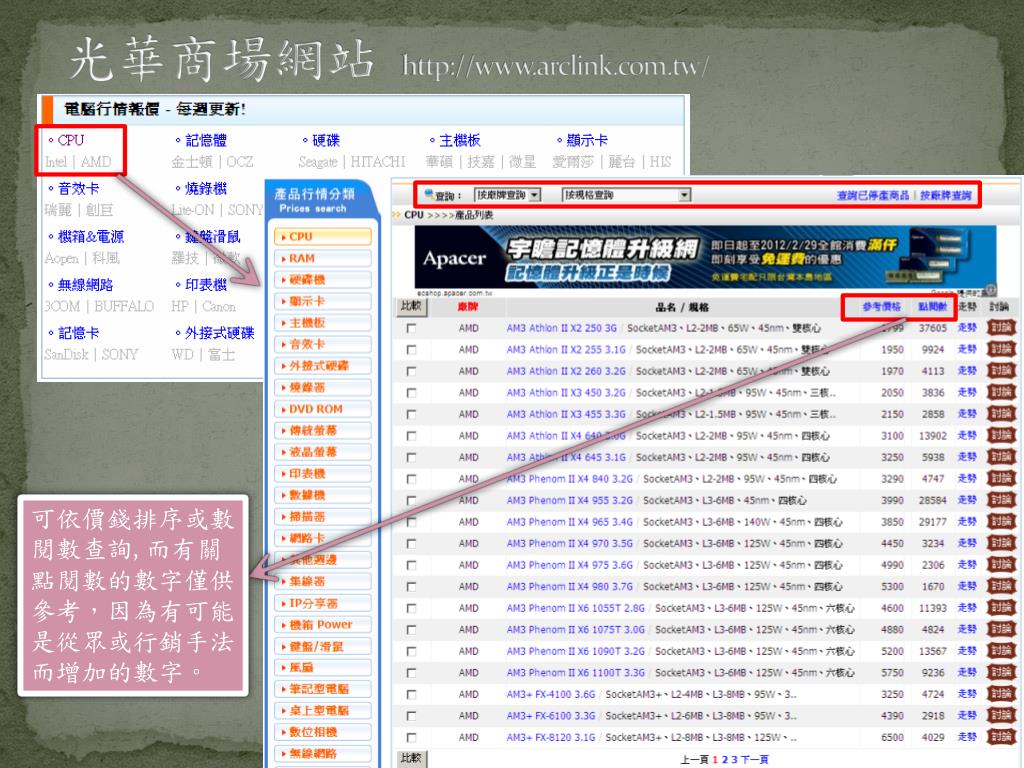Open 外接式硬碟 link in price report
1024x768 pixels.
[219, 333]
